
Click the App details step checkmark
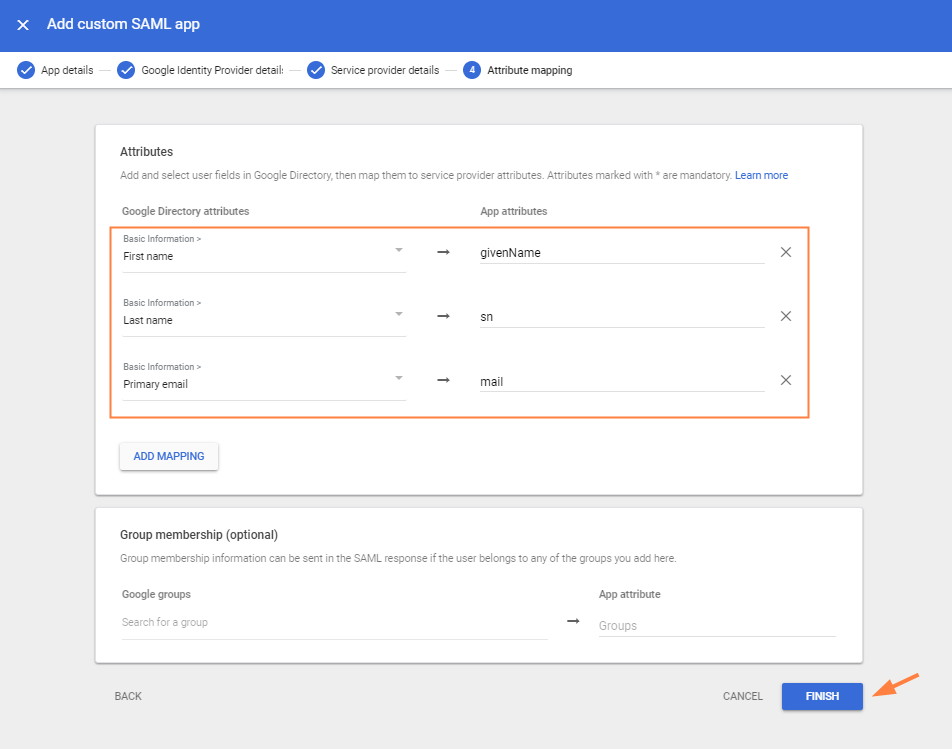26,70
